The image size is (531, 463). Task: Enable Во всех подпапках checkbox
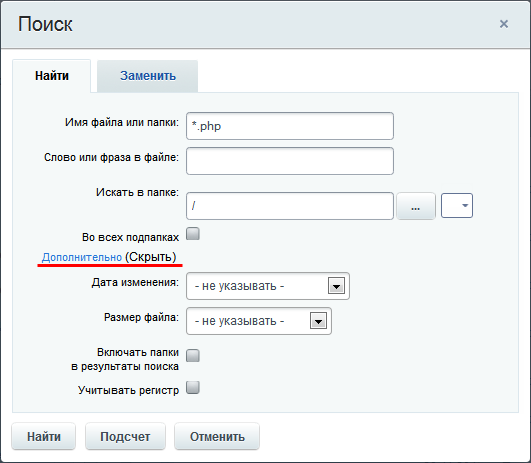193,234
